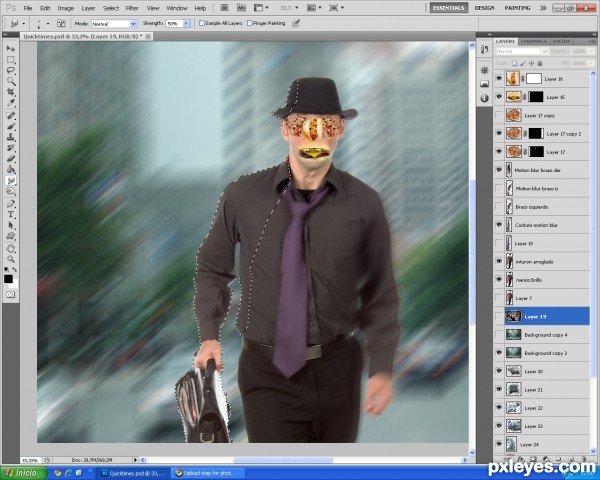The image size is (600, 480).
Task: Select the Move tool
Action: click(11, 49)
